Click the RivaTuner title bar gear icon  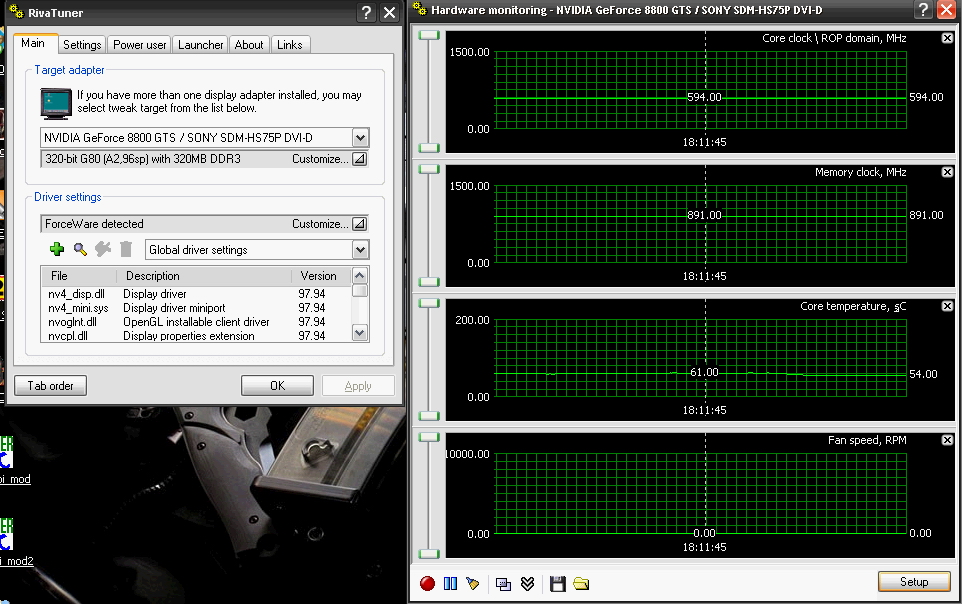[17, 12]
